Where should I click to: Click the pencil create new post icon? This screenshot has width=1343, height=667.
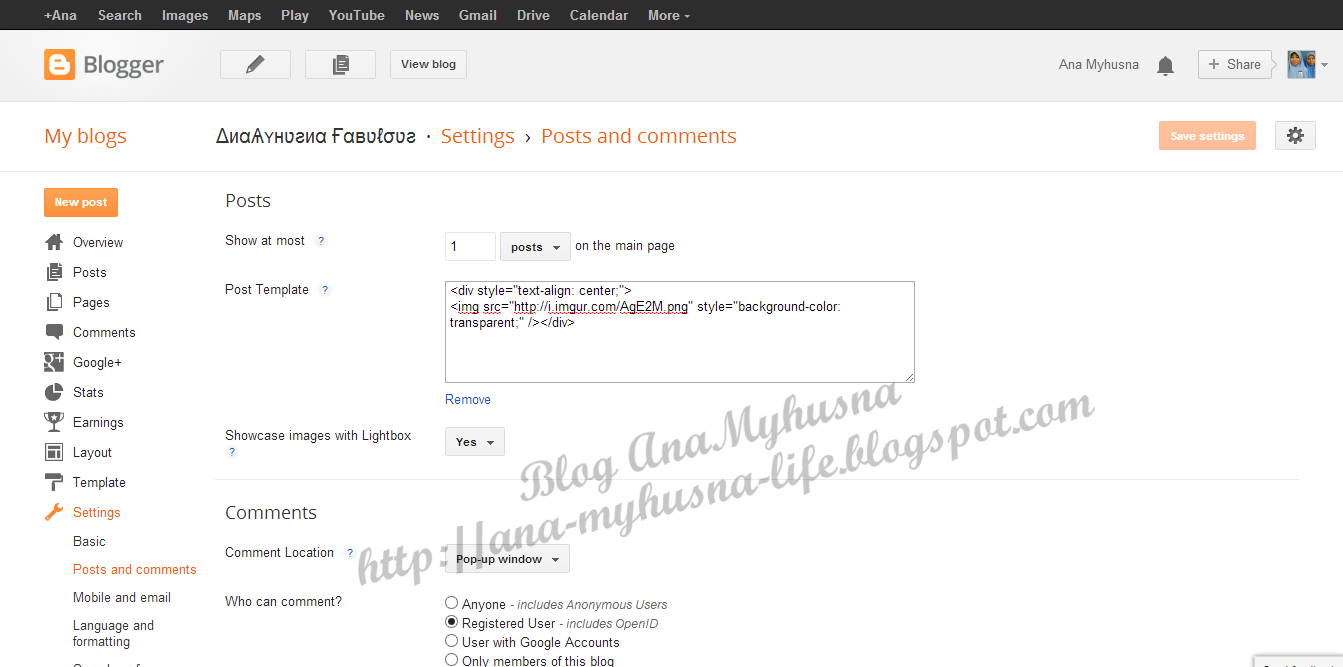click(255, 64)
